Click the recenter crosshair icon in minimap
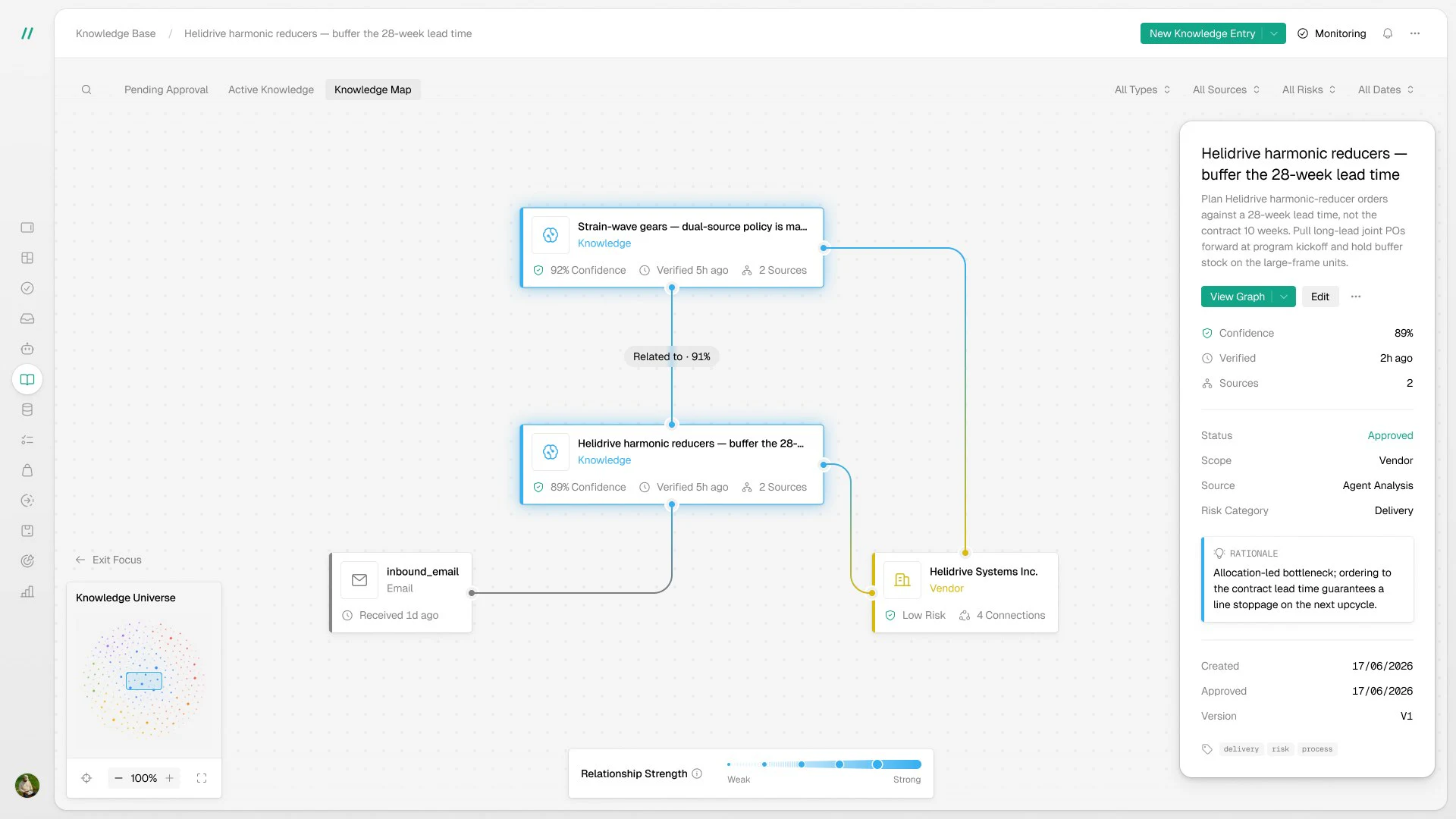Image resolution: width=1456 pixels, height=819 pixels. pyautogui.click(x=86, y=778)
